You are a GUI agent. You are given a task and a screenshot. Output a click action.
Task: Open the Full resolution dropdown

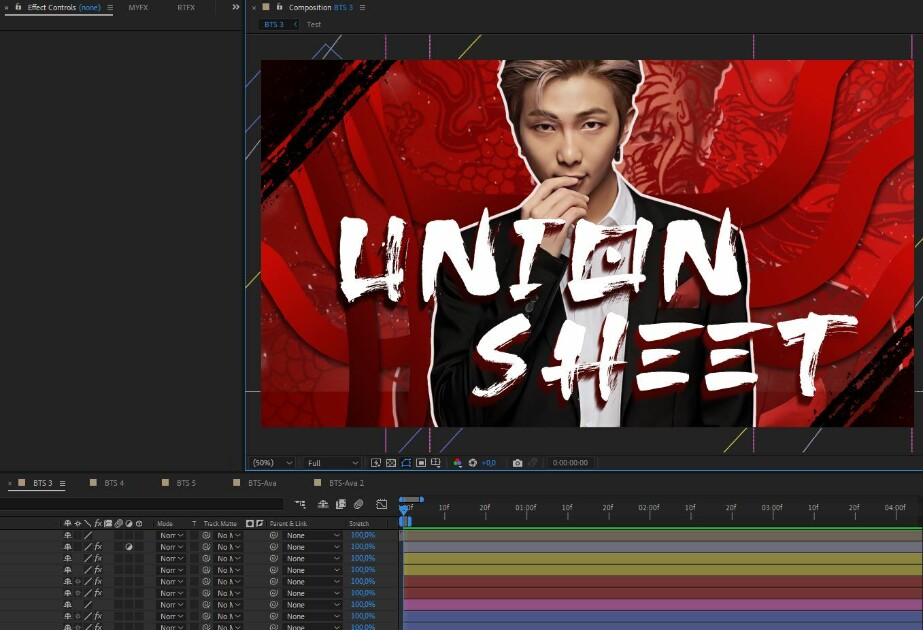tap(332, 463)
